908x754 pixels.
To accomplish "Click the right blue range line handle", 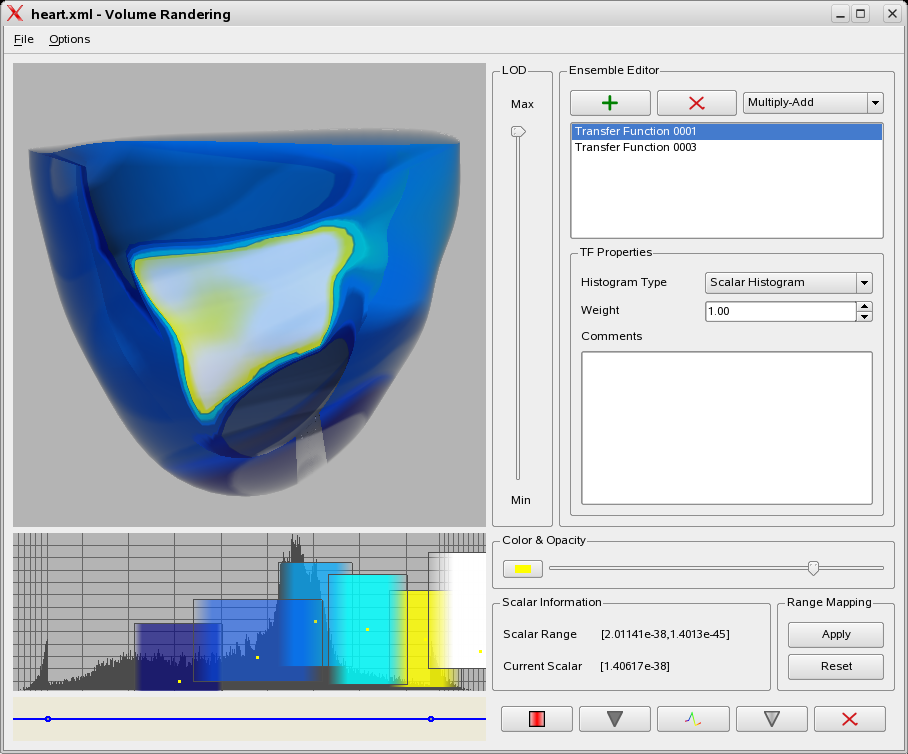I will coord(431,719).
